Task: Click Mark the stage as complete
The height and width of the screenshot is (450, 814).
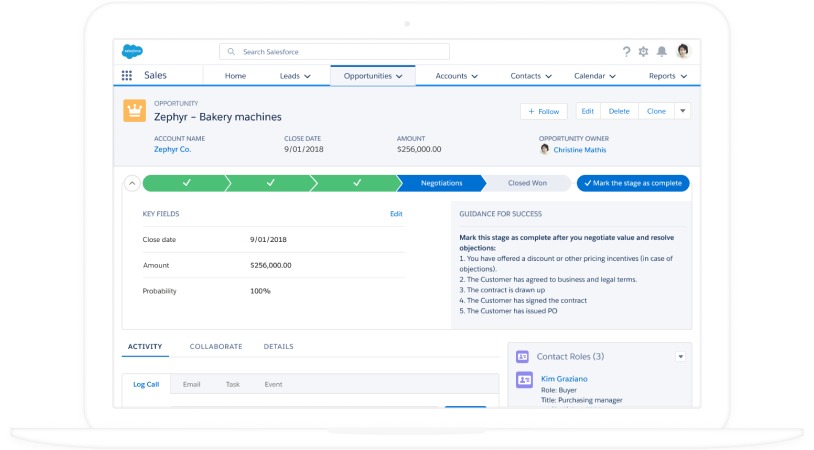Action: click(633, 183)
